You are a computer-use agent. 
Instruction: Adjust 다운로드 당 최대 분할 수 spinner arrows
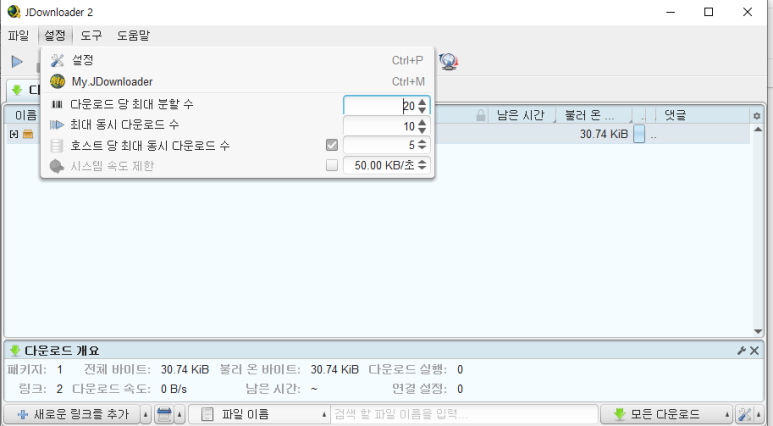tap(422, 106)
